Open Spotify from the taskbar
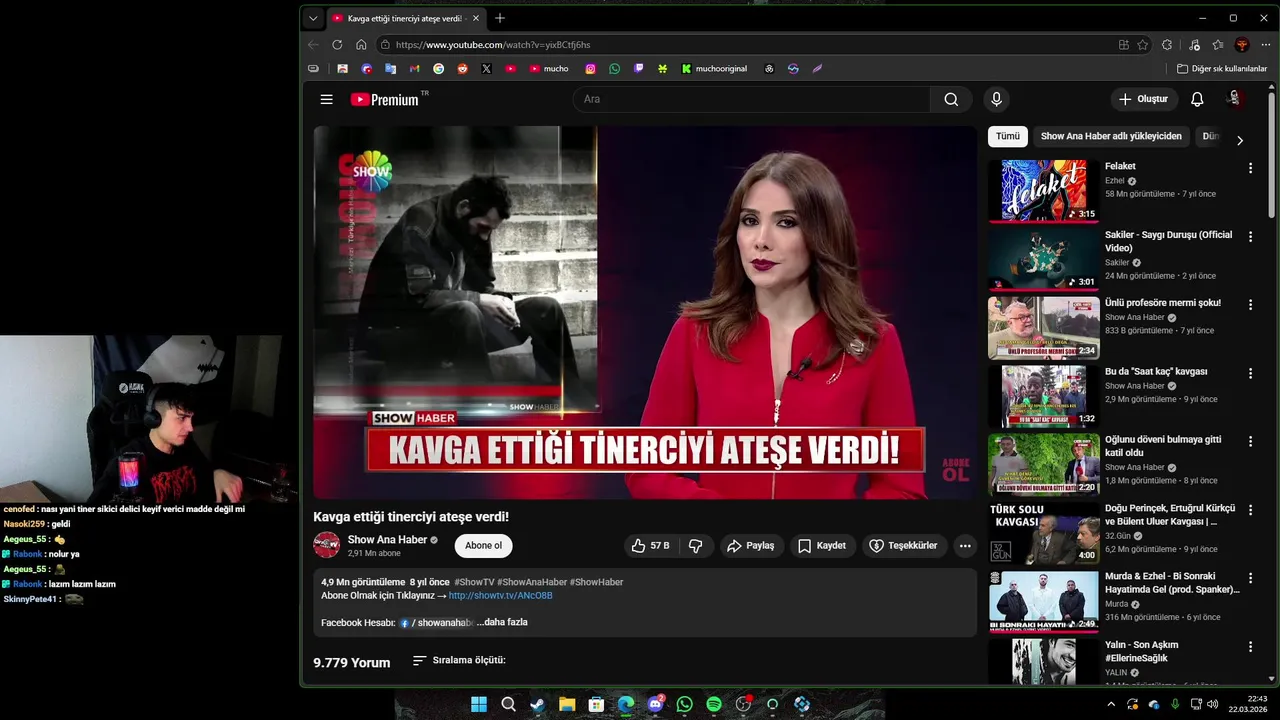The width and height of the screenshot is (1280, 720). tap(714, 704)
